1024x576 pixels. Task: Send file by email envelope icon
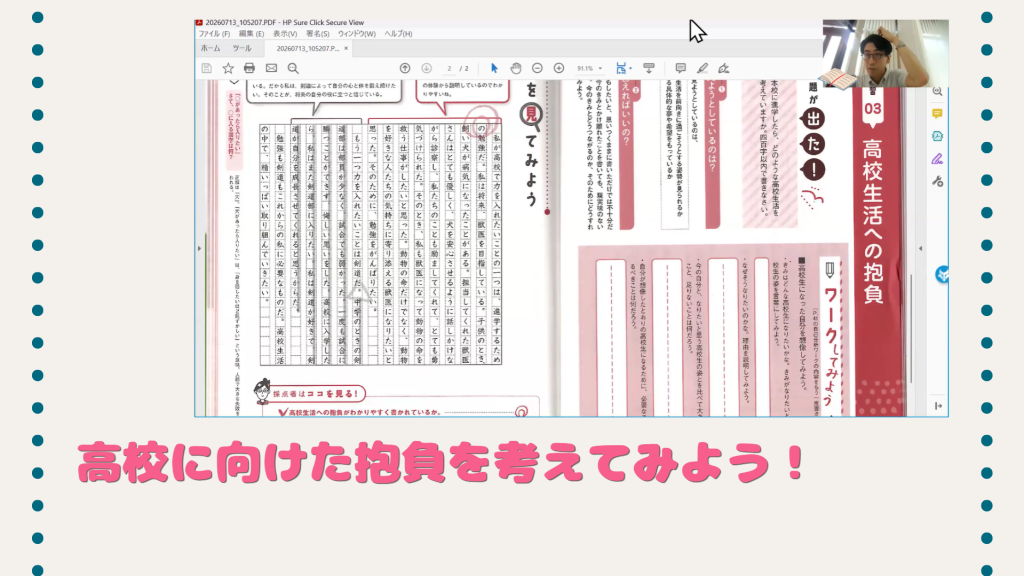[x=271, y=68]
